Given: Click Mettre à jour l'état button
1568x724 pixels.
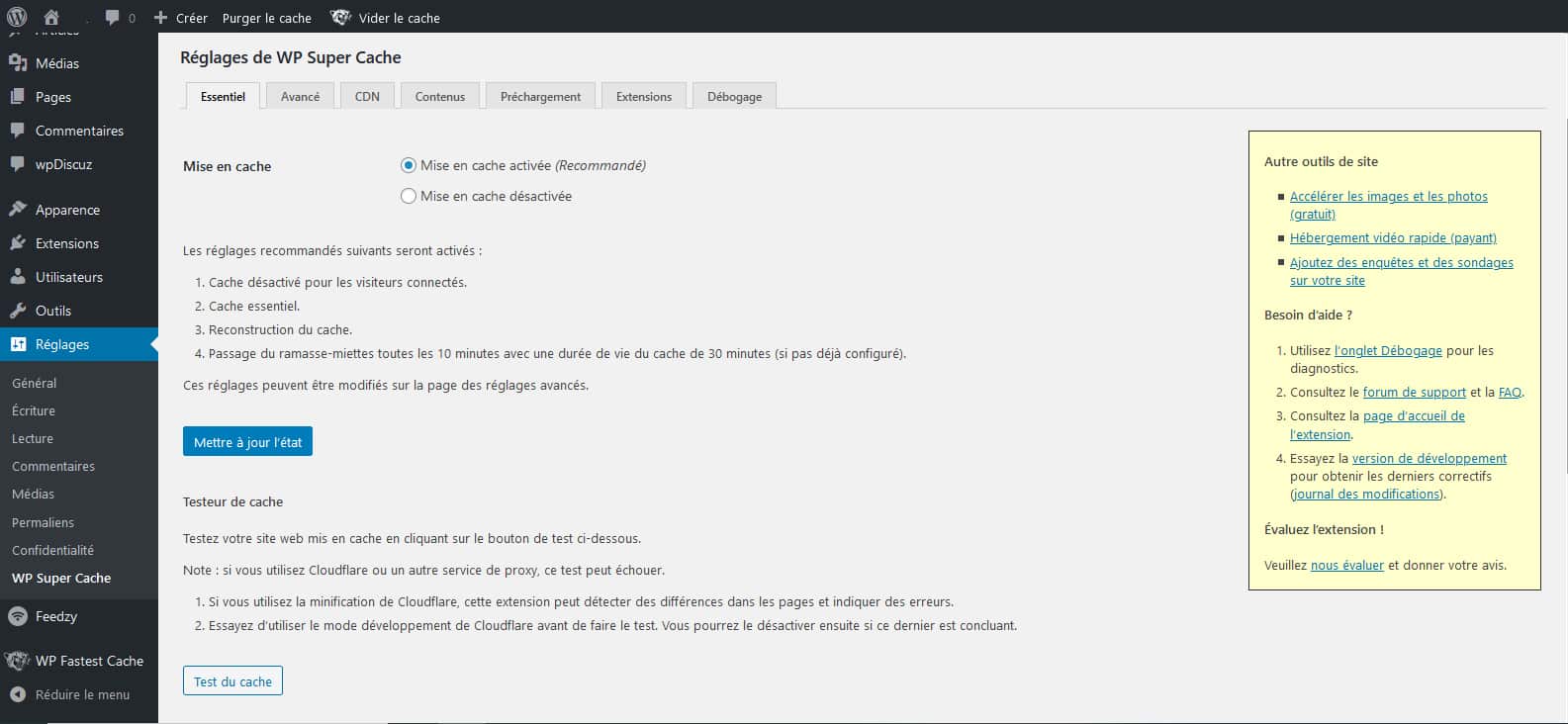Looking at the screenshot, I should [x=247, y=441].
